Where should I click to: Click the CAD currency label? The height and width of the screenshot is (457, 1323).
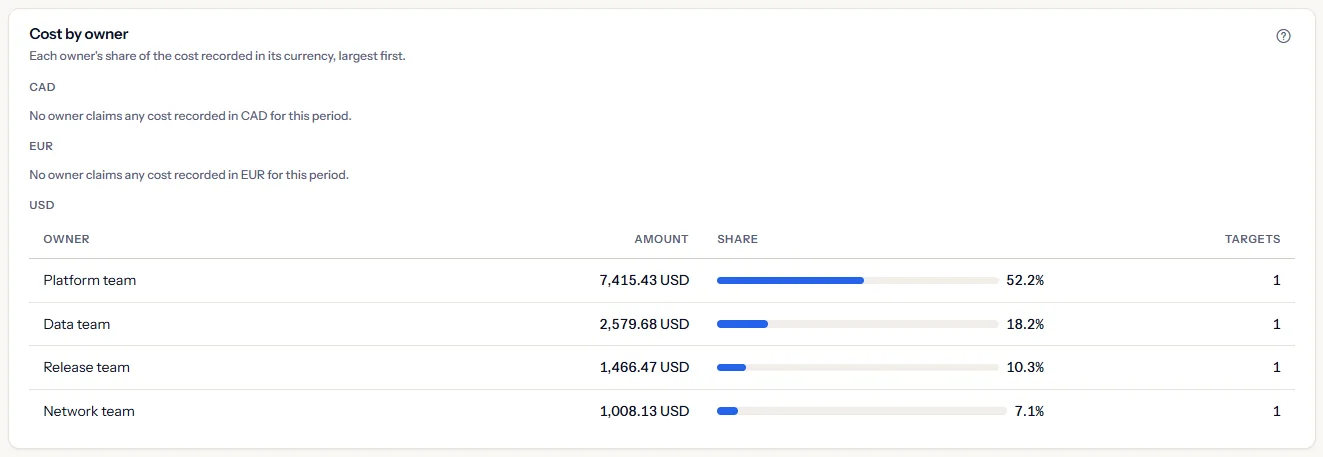tap(42, 87)
